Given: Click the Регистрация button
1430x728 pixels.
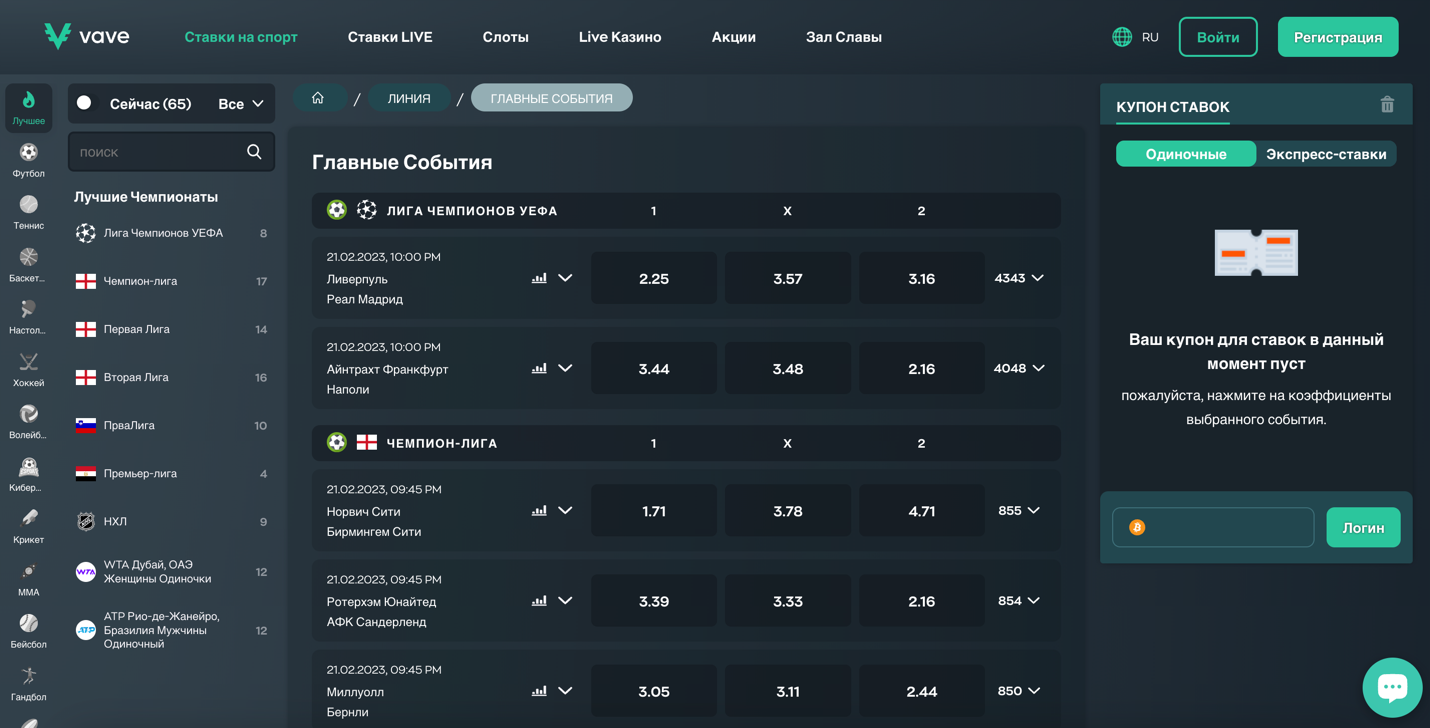Looking at the screenshot, I should point(1337,37).
